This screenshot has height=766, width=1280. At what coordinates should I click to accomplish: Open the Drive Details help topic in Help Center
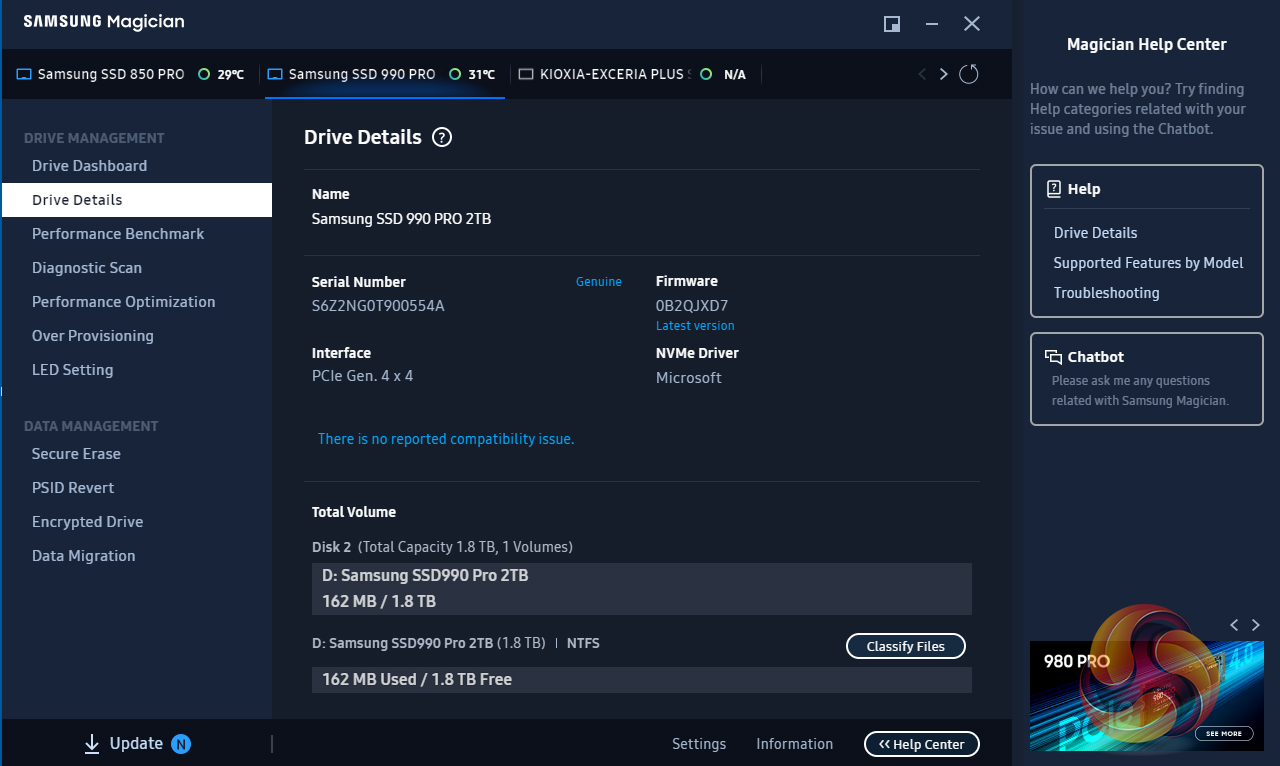(1095, 233)
